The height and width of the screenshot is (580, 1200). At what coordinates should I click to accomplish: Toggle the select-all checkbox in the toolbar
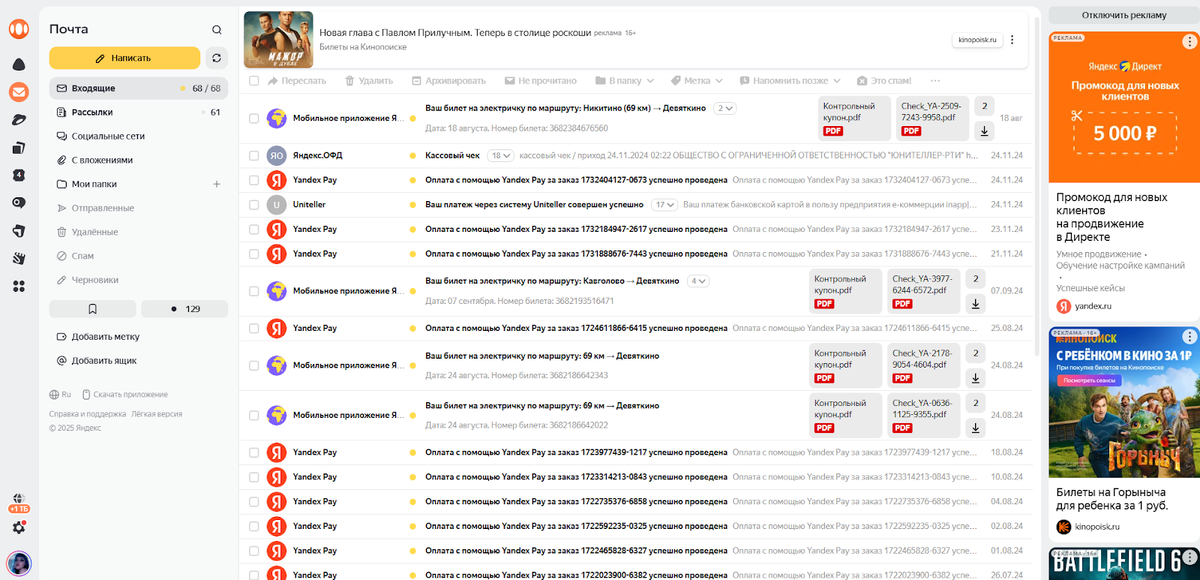(254, 80)
